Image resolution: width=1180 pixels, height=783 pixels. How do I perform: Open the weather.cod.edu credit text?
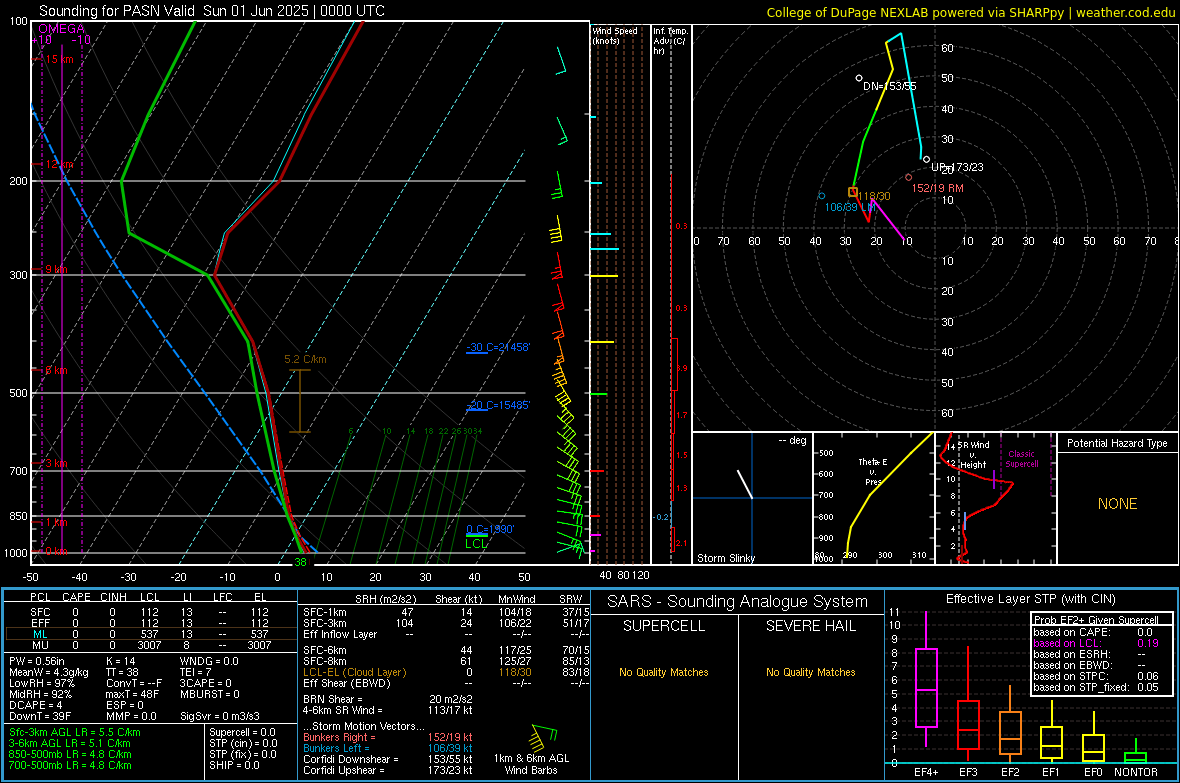(1125, 12)
